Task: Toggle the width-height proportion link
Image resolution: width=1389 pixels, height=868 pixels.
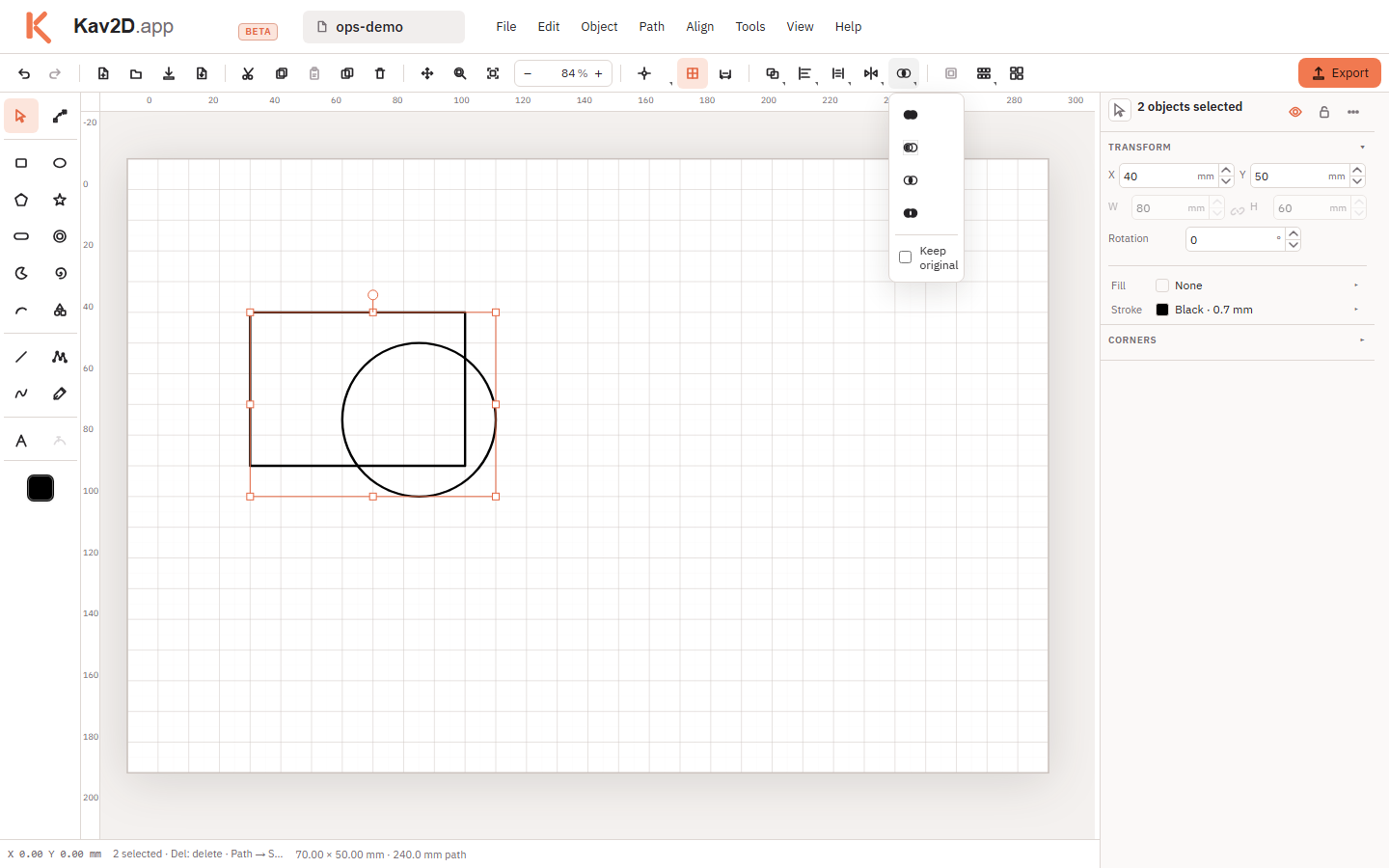Action: pyautogui.click(x=1238, y=210)
